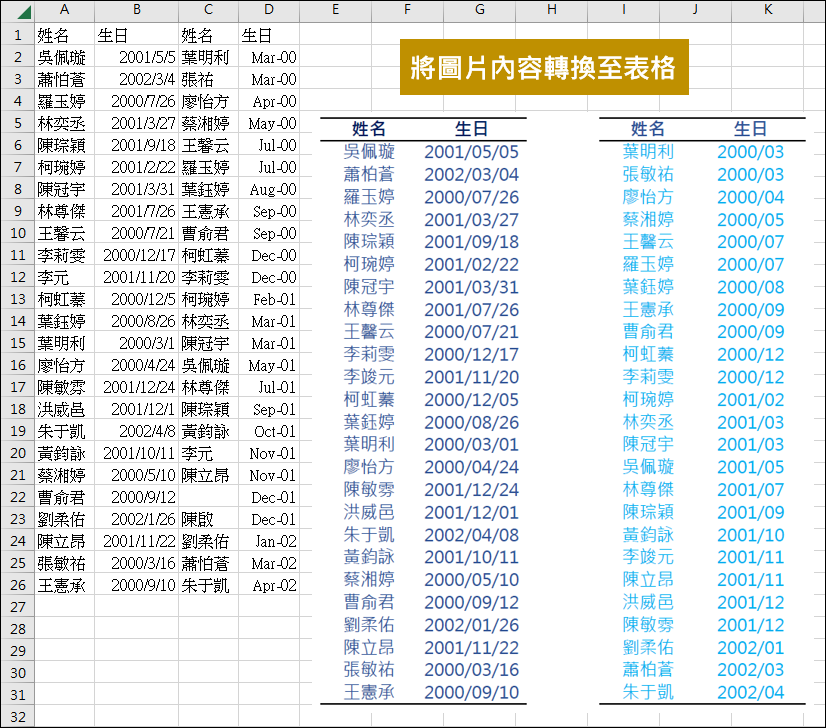This screenshot has height=728, width=826.
Task: Select date cell 2000/12/17
Action: tap(136, 255)
